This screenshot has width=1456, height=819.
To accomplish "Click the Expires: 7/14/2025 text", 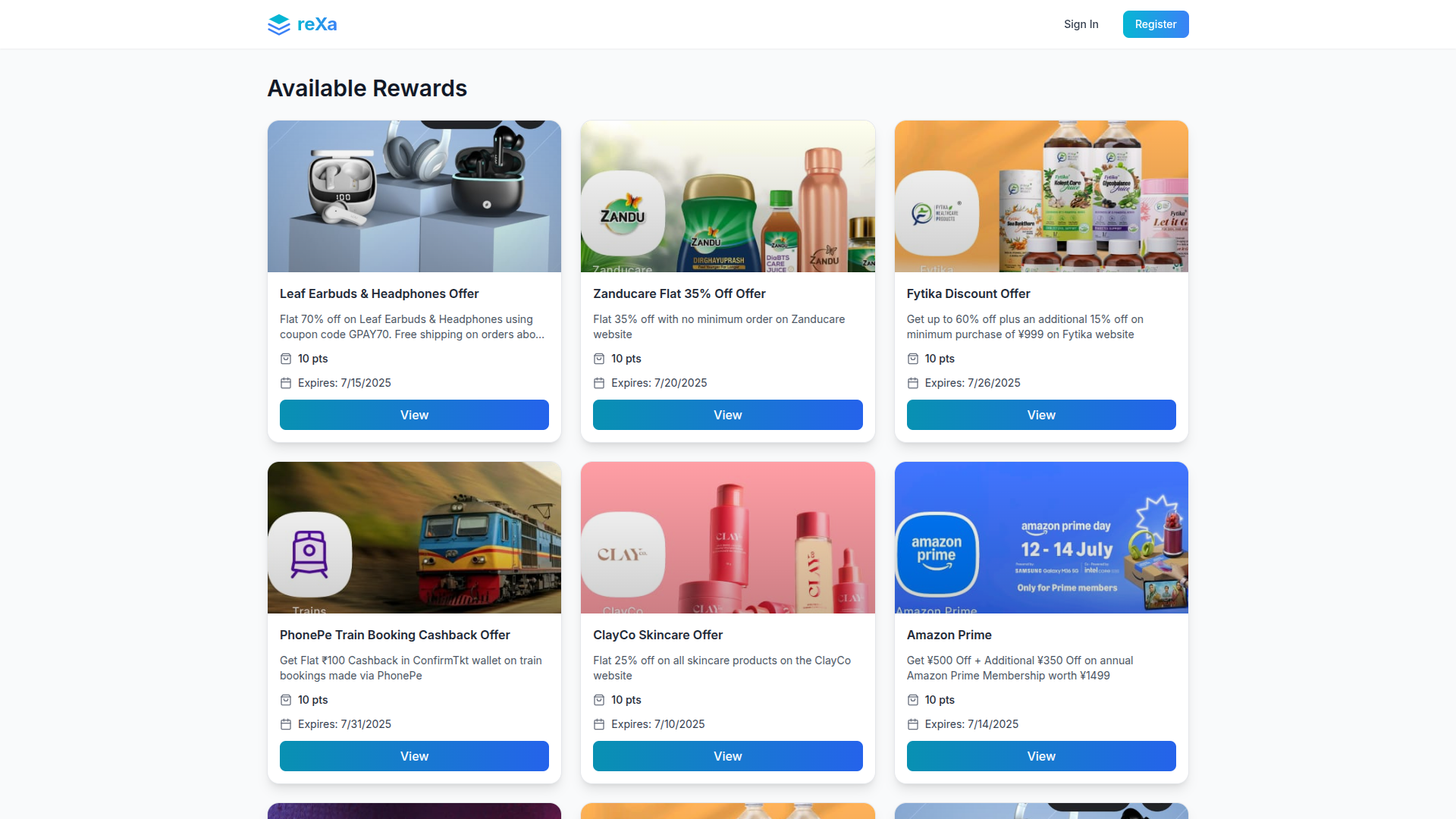I will (x=971, y=724).
